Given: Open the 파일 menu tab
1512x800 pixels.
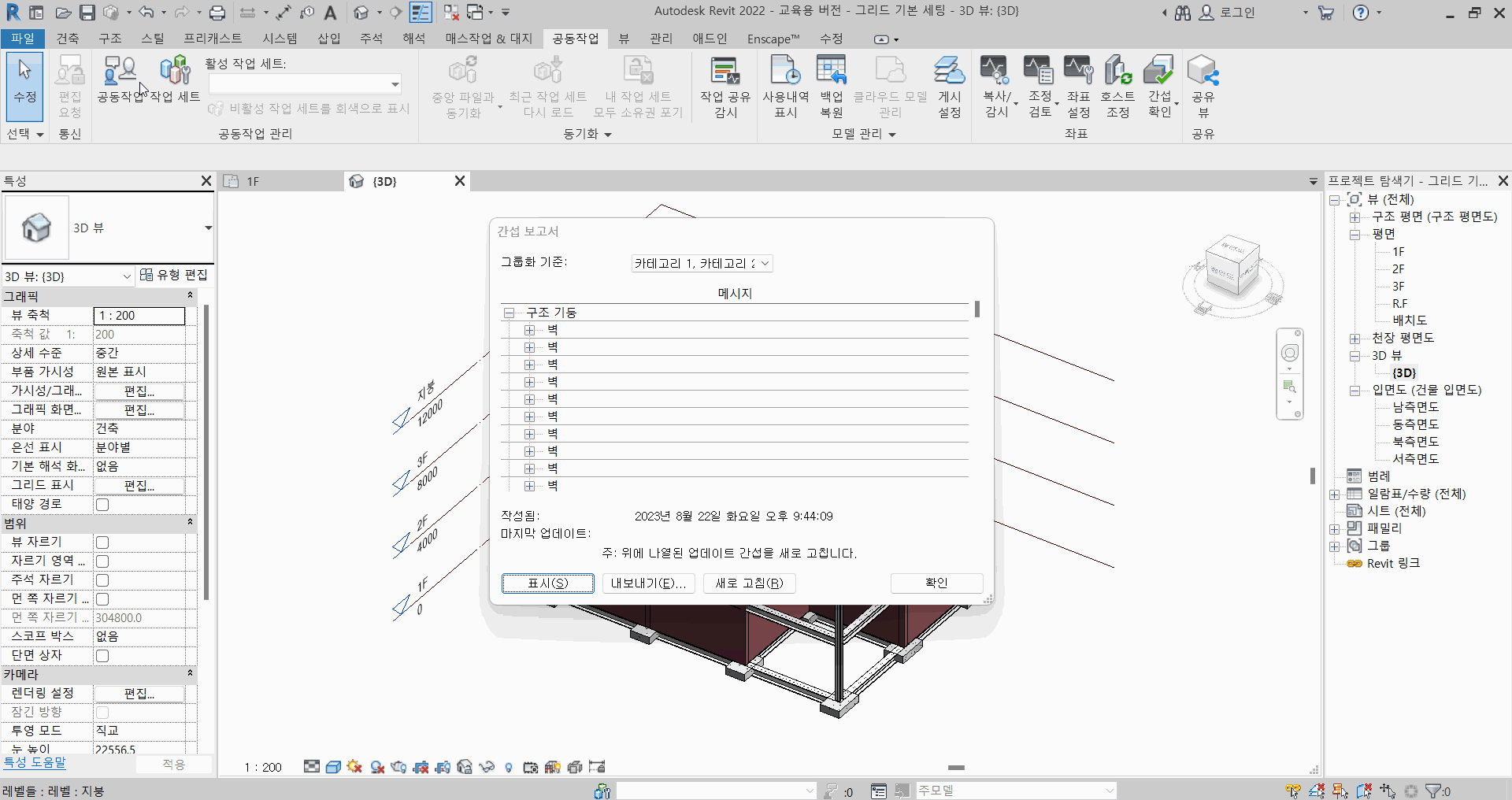Looking at the screenshot, I should (22, 39).
